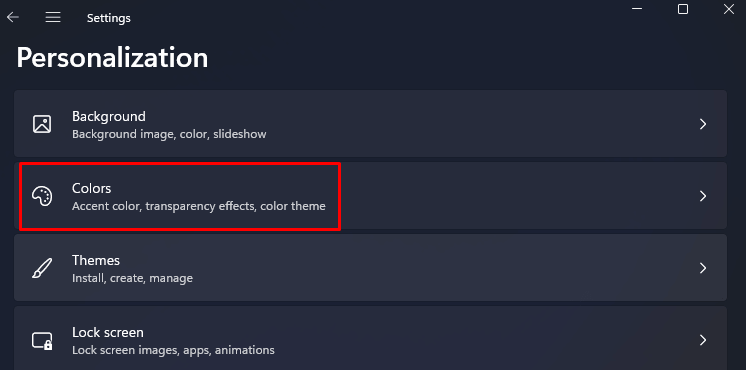Image resolution: width=746 pixels, height=370 pixels.
Task: Select the Colors title text
Action: (x=91, y=188)
